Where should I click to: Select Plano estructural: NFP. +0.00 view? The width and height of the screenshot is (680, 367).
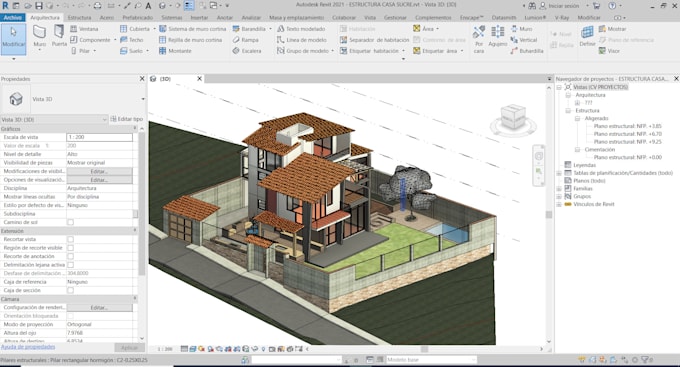(628, 157)
